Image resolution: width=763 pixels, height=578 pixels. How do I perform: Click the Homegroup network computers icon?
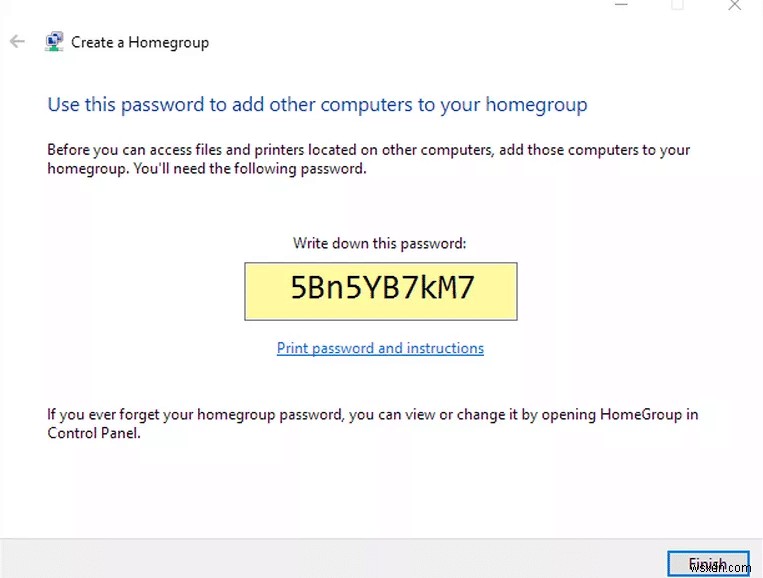point(54,42)
